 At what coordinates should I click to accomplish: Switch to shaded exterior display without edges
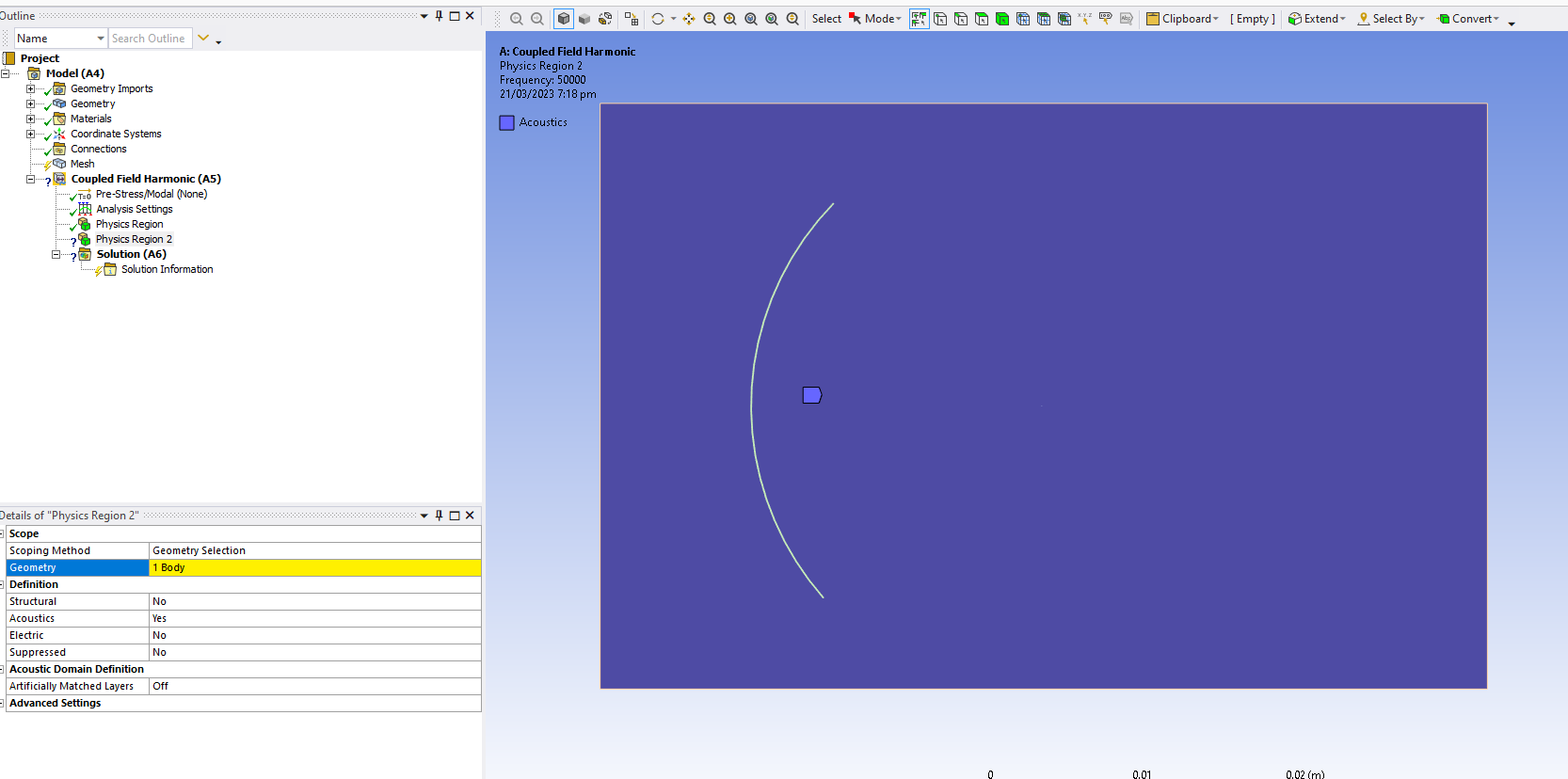[584, 19]
